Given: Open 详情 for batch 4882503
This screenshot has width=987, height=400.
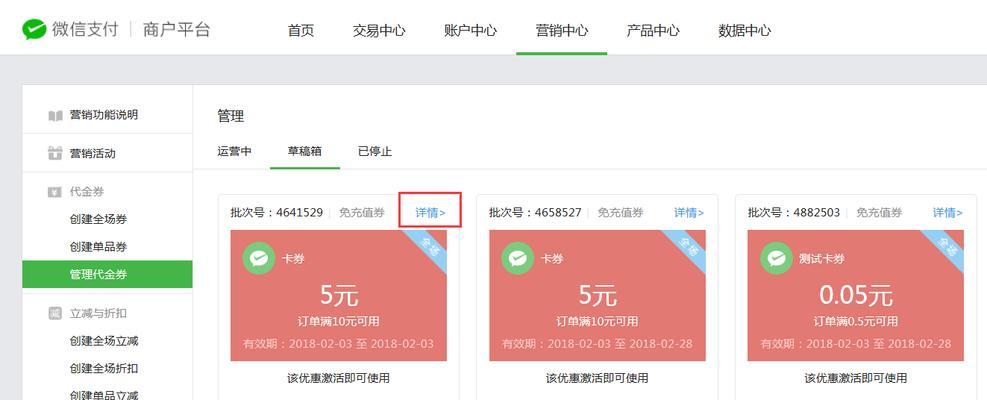Looking at the screenshot, I should click(x=948, y=213).
